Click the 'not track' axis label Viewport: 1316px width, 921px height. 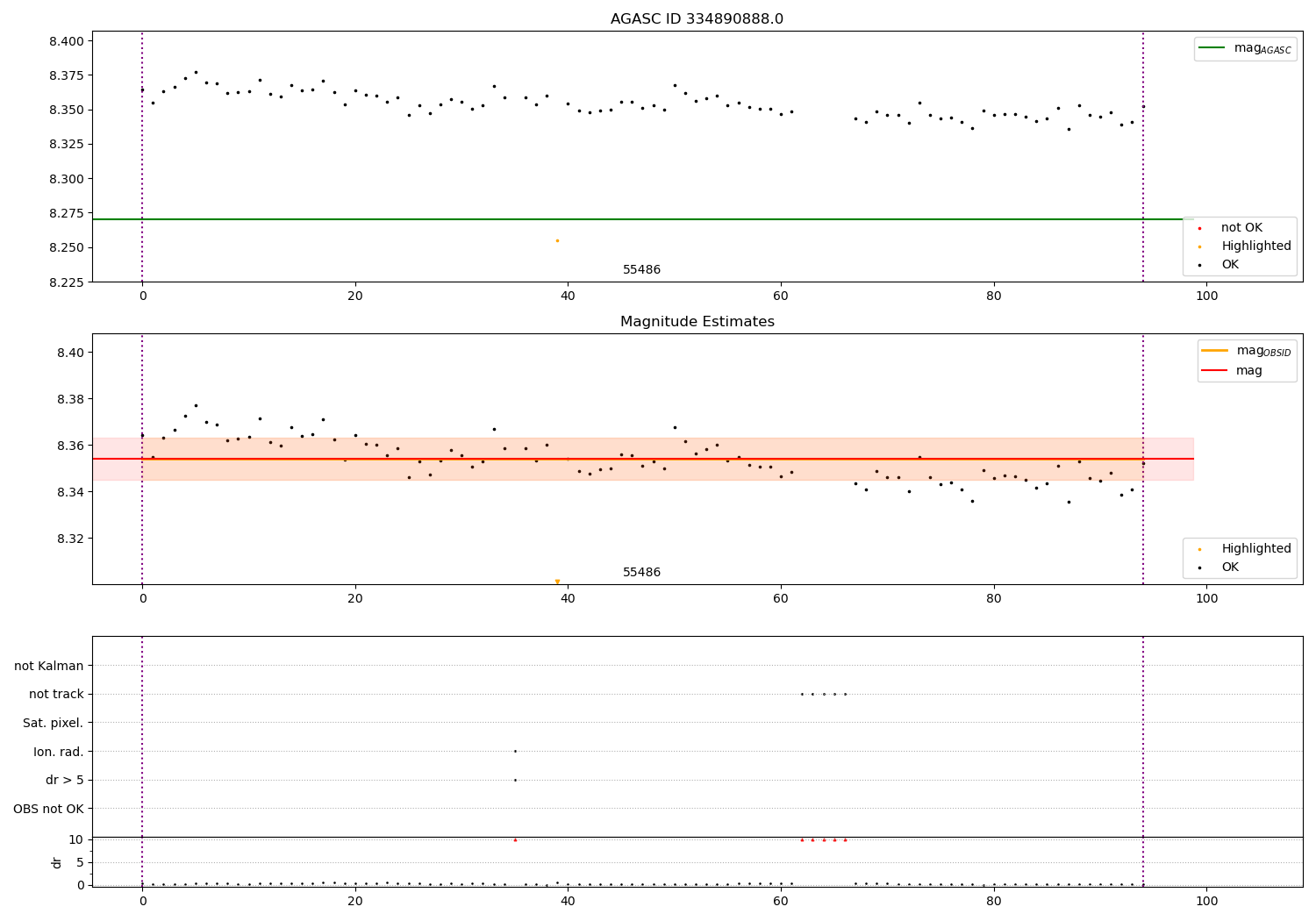(56, 695)
